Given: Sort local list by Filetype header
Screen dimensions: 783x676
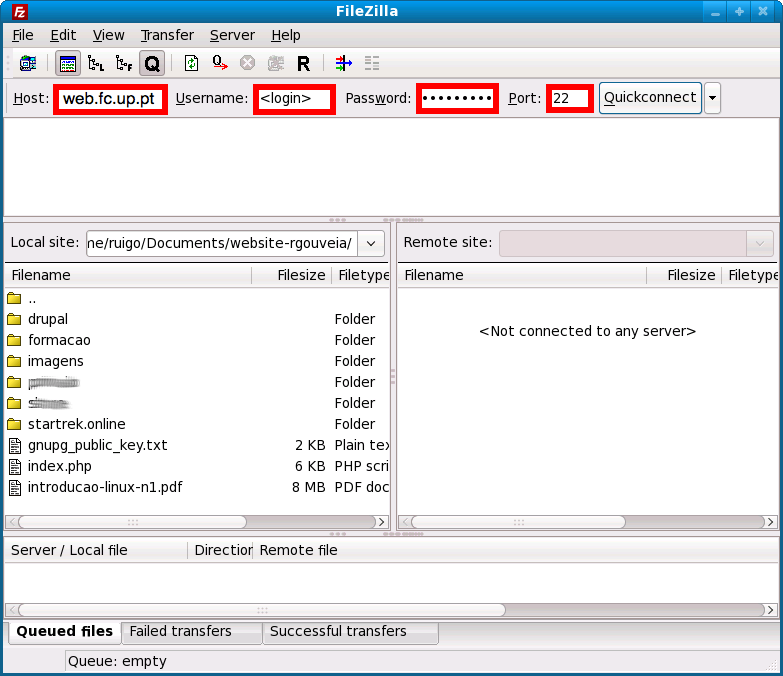Looking at the screenshot, I should (361, 275).
